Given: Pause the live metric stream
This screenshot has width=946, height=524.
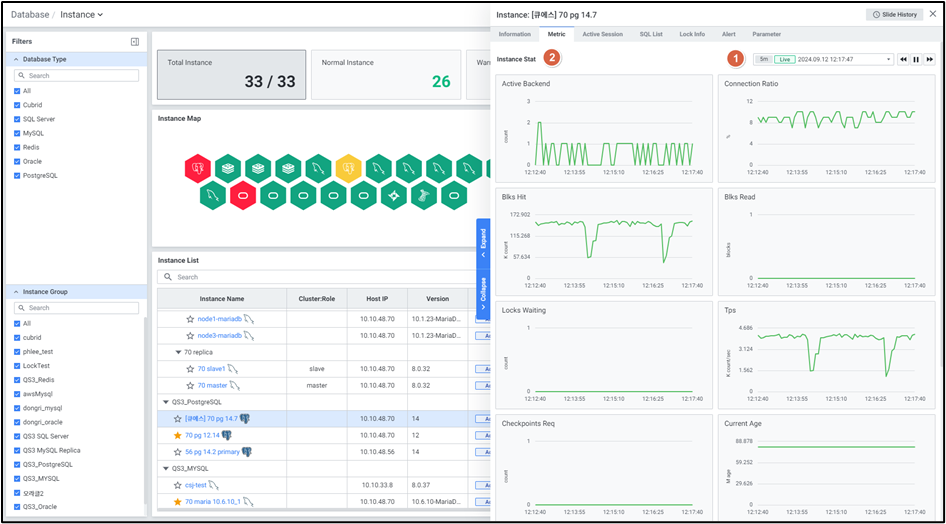Looking at the screenshot, I should [916, 60].
